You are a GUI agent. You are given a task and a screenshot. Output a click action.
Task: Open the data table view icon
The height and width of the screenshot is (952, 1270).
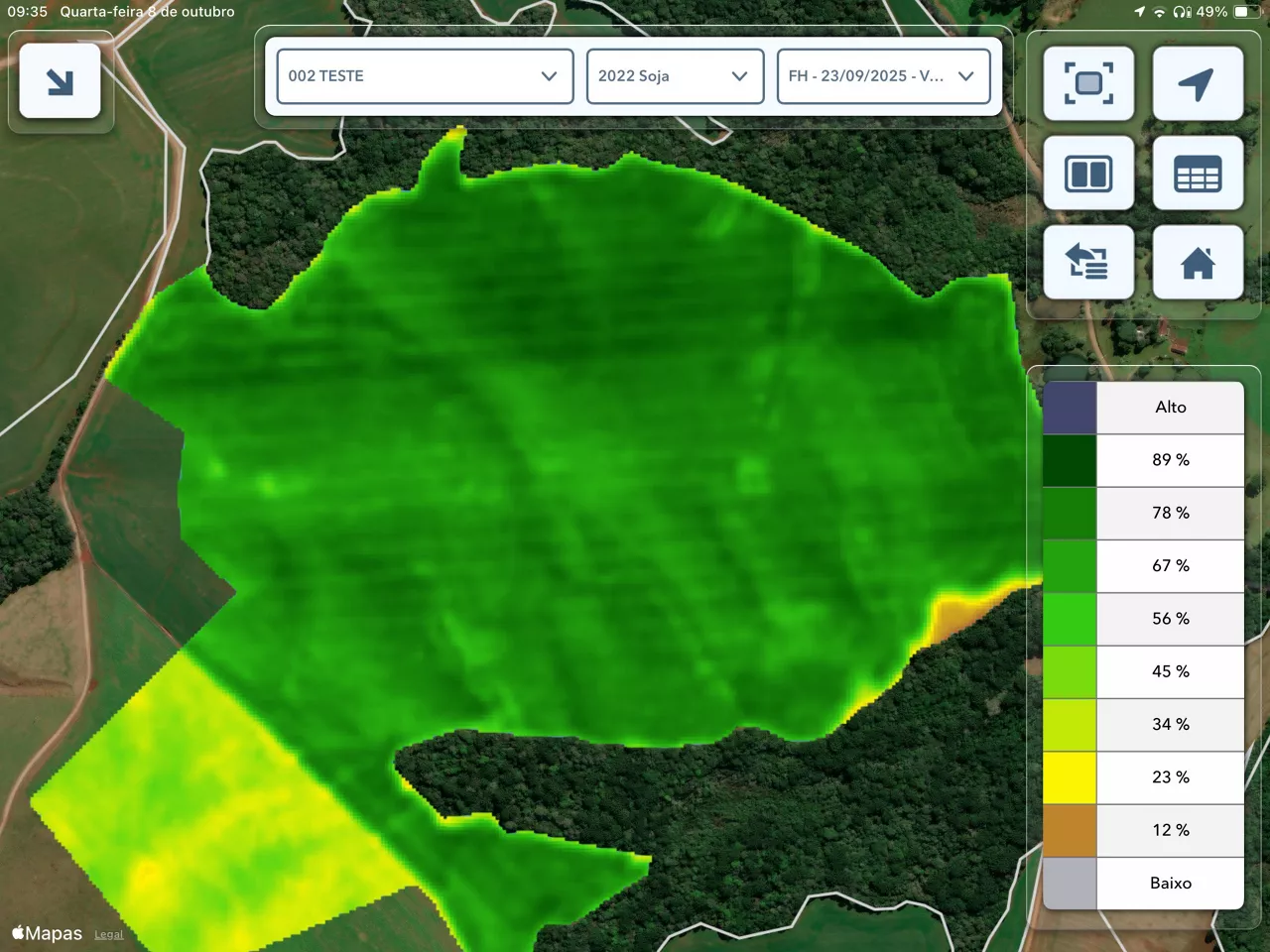(x=1198, y=174)
